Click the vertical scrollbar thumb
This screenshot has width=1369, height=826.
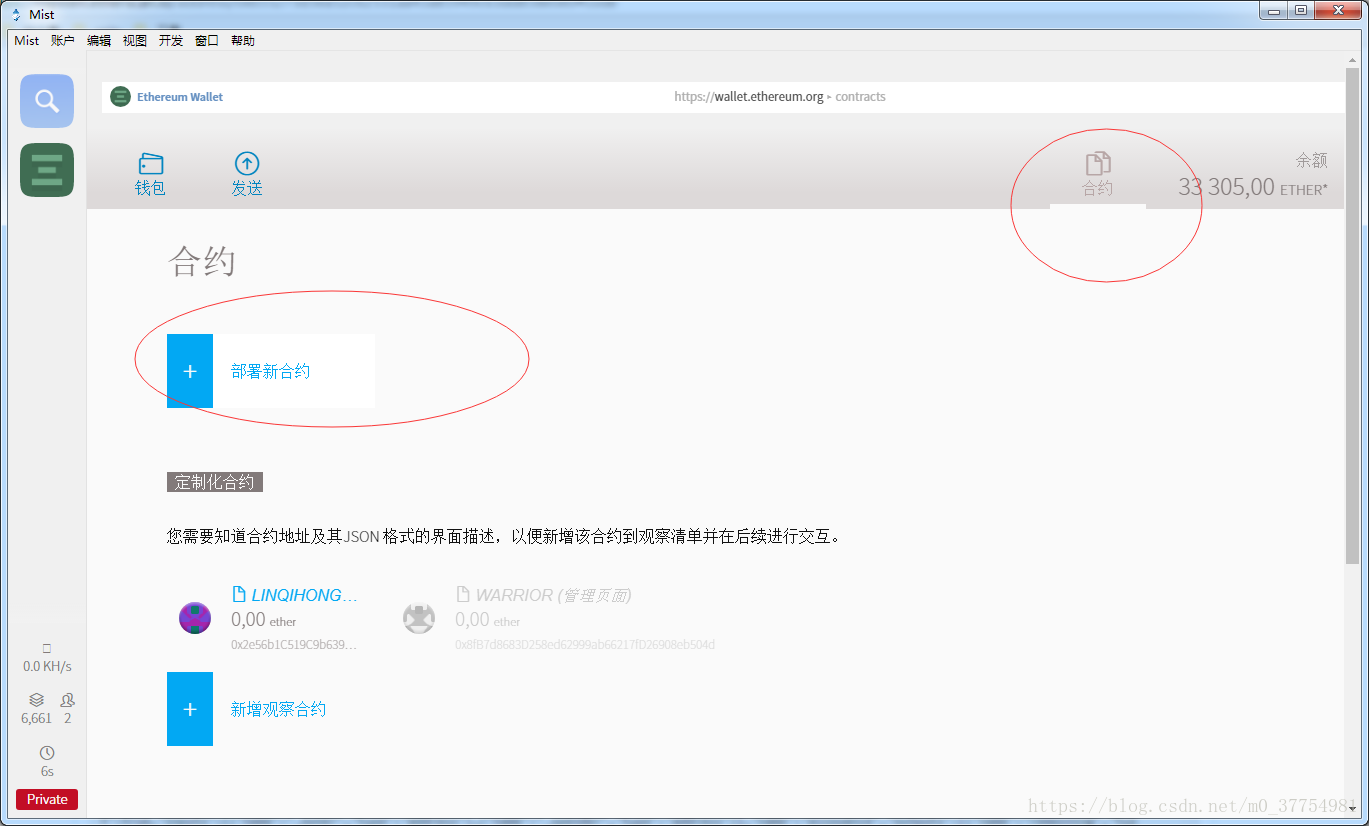[x=1353, y=315]
